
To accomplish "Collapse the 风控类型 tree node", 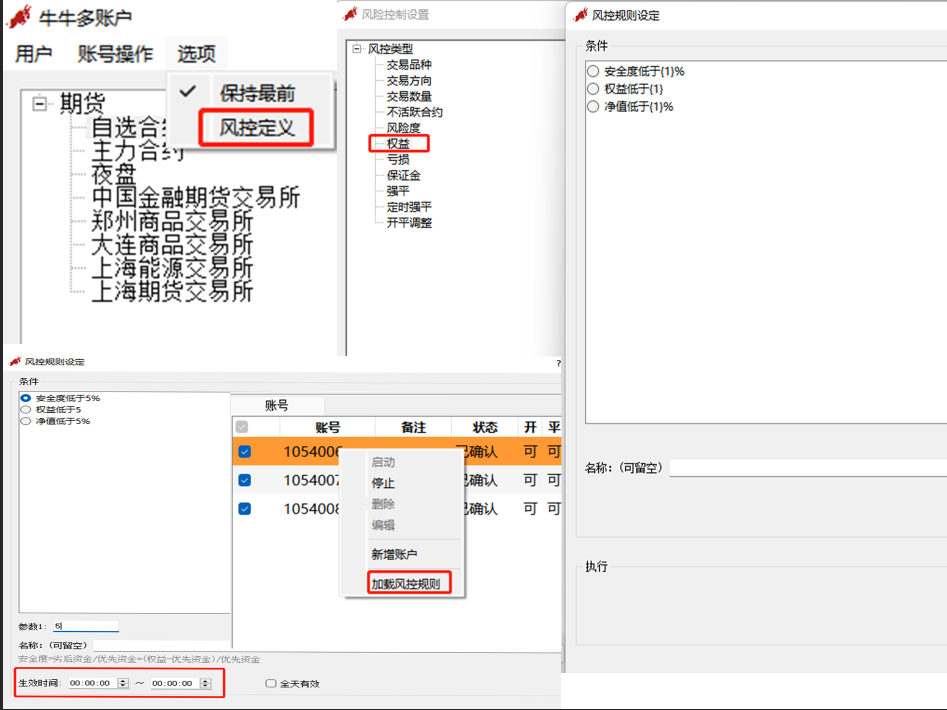I will click(357, 48).
